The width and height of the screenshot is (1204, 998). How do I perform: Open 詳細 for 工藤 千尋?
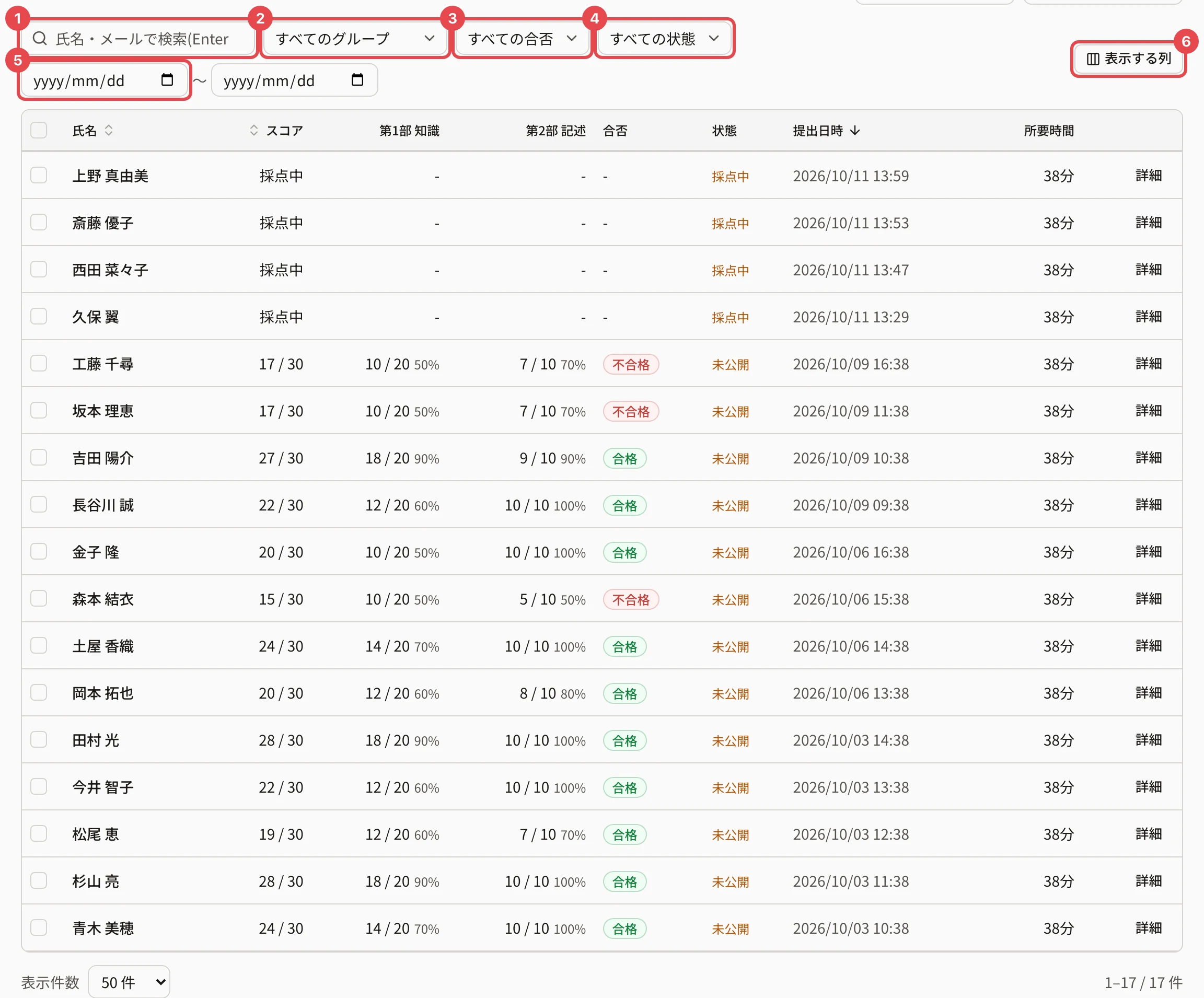(1149, 364)
